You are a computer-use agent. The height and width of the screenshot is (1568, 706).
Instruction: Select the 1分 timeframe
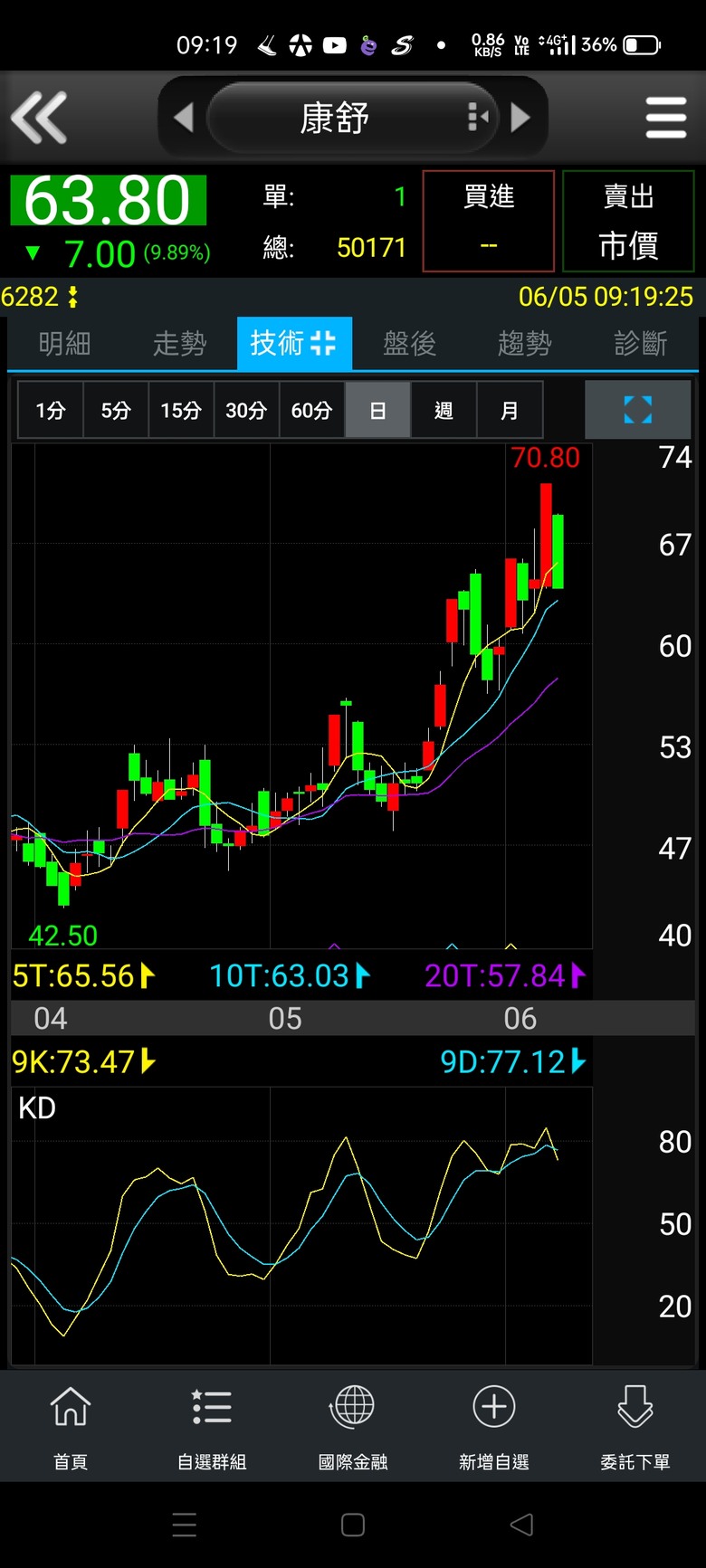51,411
